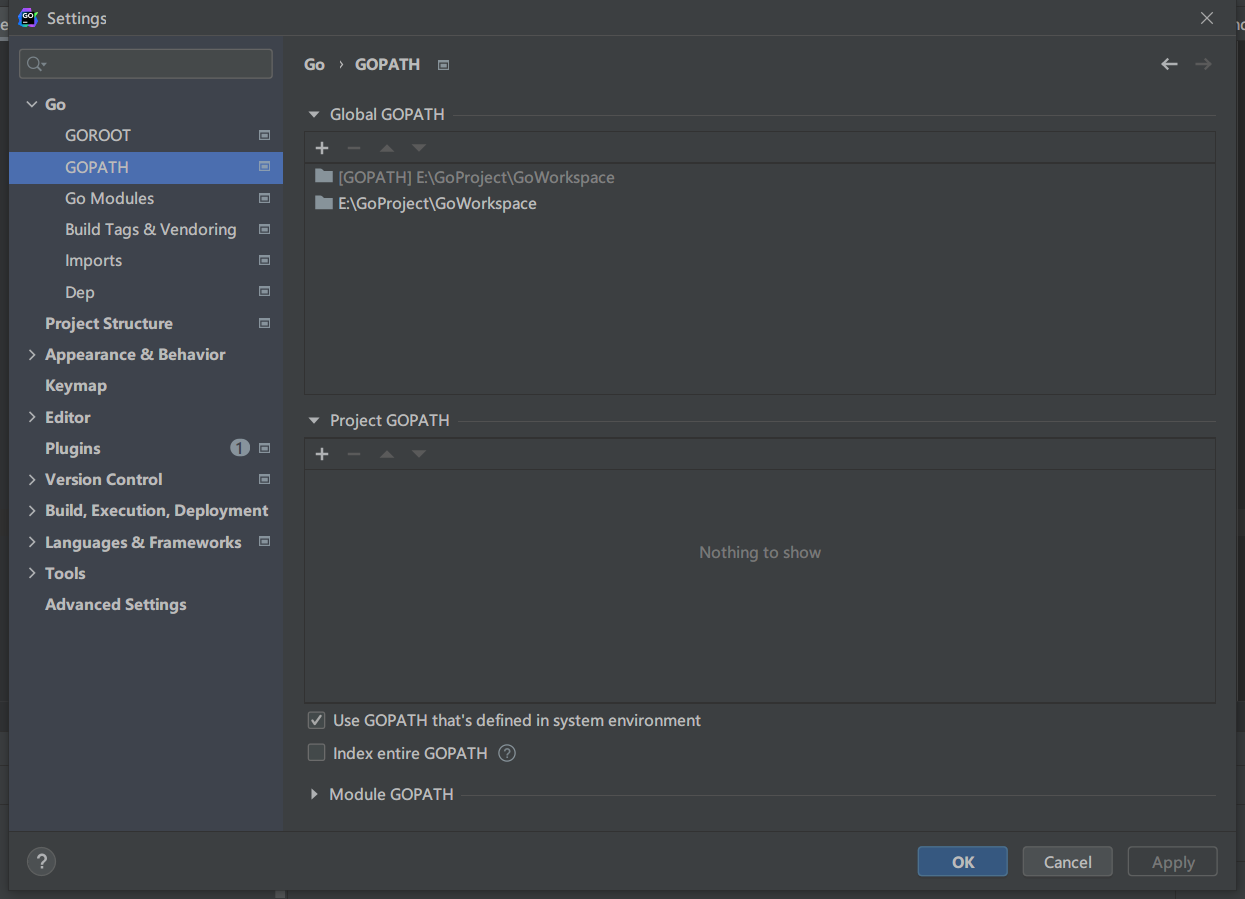Expand the Module GOPATH section

tap(314, 794)
